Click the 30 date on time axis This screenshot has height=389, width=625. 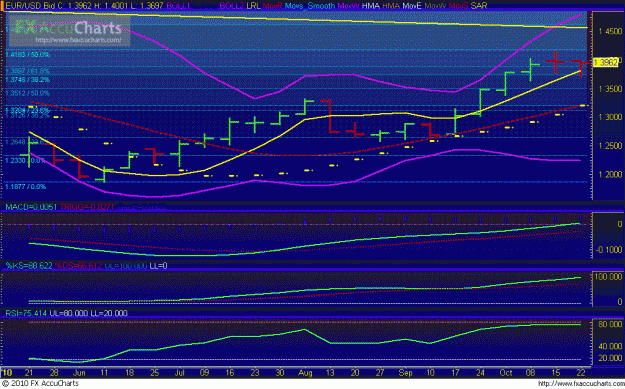click(280, 373)
